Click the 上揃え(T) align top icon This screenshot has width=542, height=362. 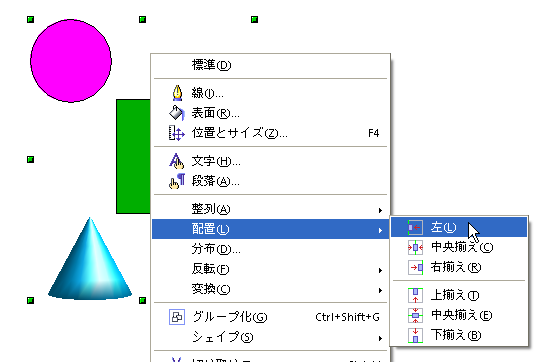pos(415,295)
